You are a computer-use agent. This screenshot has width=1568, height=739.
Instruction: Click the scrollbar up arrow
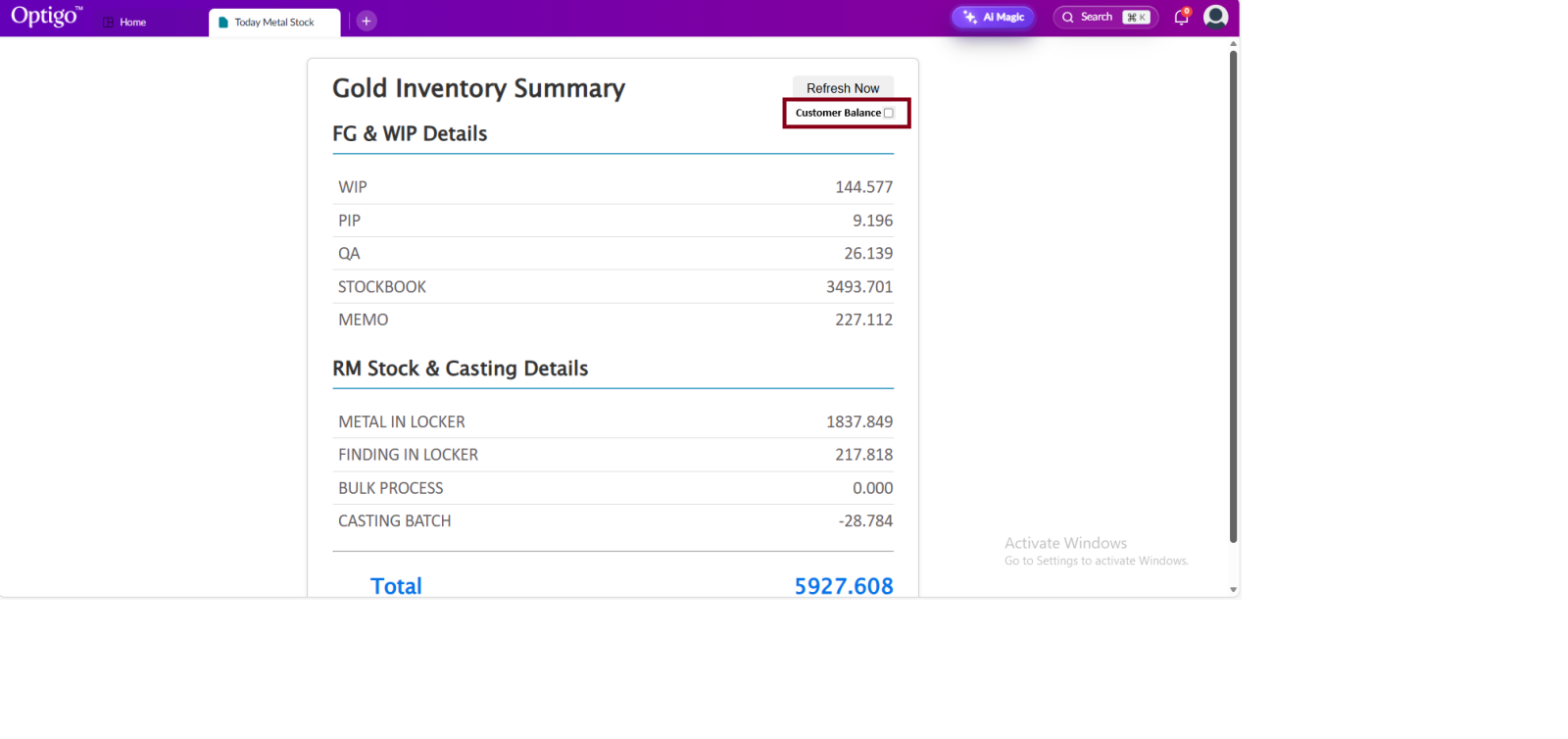1233,43
